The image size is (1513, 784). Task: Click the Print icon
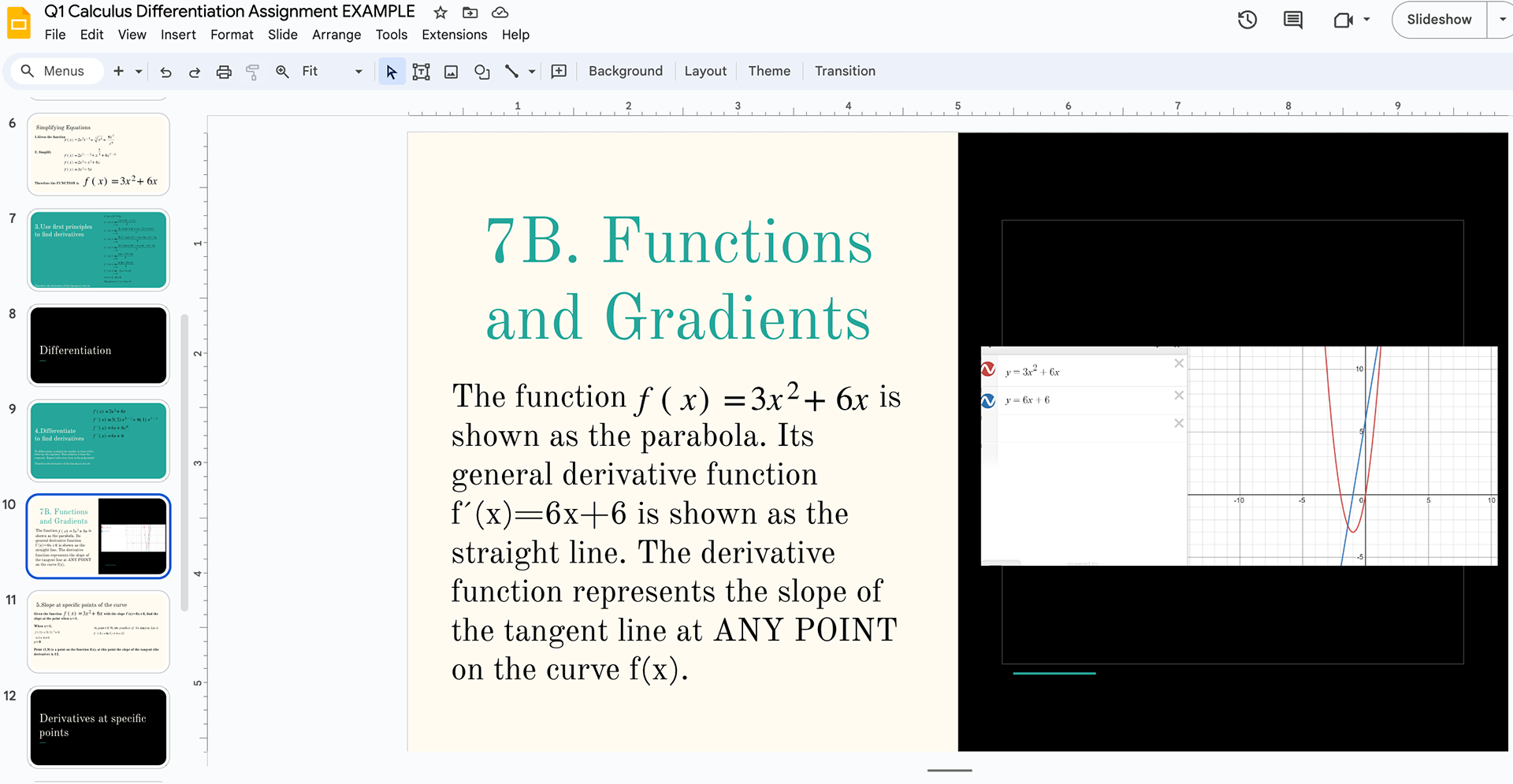[224, 72]
